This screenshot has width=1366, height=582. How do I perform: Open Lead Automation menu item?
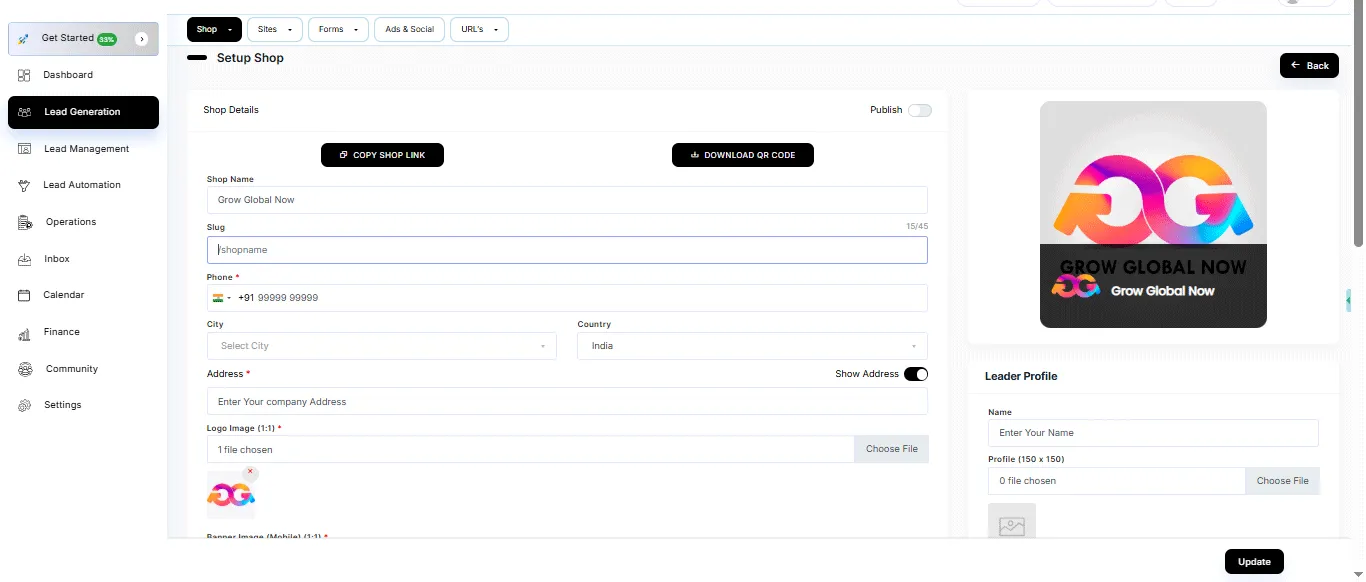coord(82,185)
